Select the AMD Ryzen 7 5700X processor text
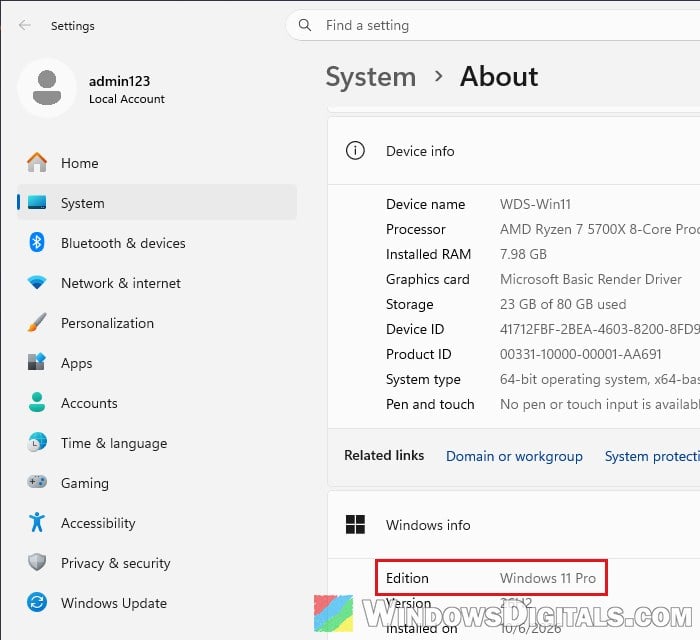Image resolution: width=700 pixels, height=640 pixels. click(x=600, y=229)
